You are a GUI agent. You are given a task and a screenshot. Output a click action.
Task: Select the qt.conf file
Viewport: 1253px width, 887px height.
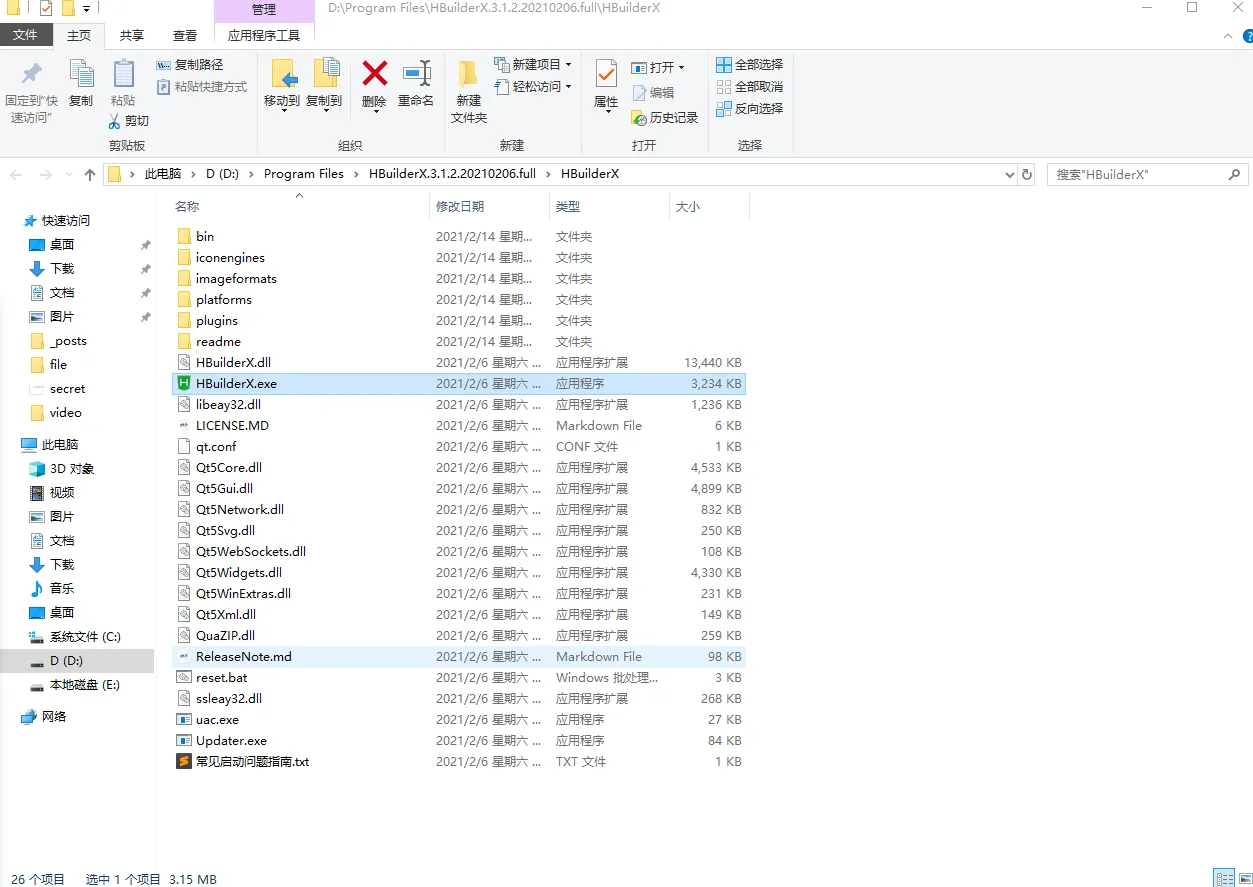(458, 447)
